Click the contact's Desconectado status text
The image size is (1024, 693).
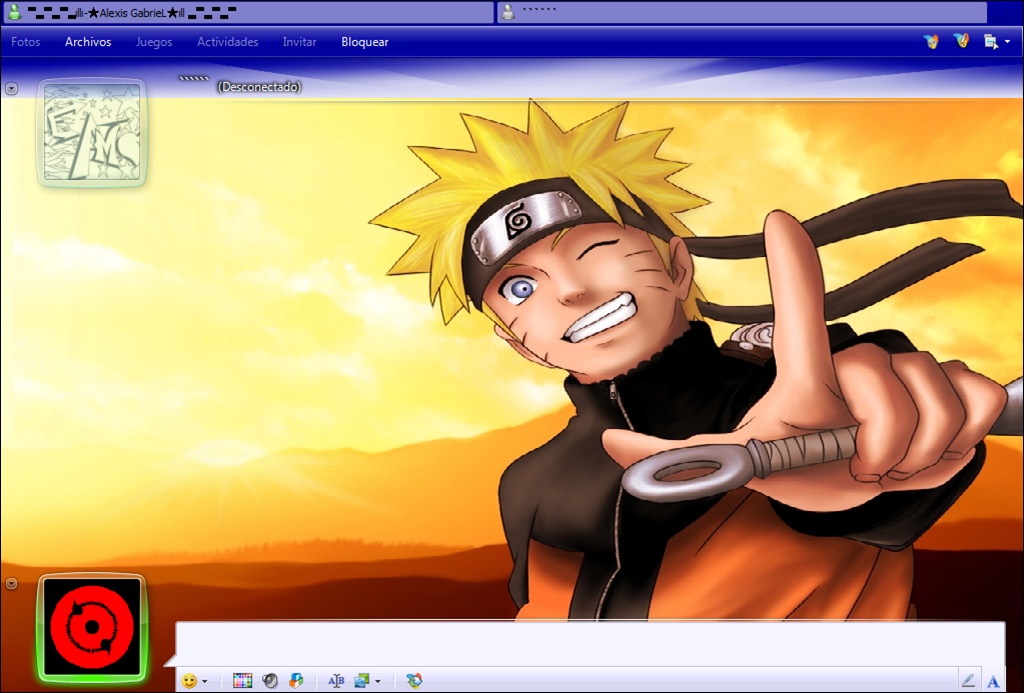[x=259, y=87]
